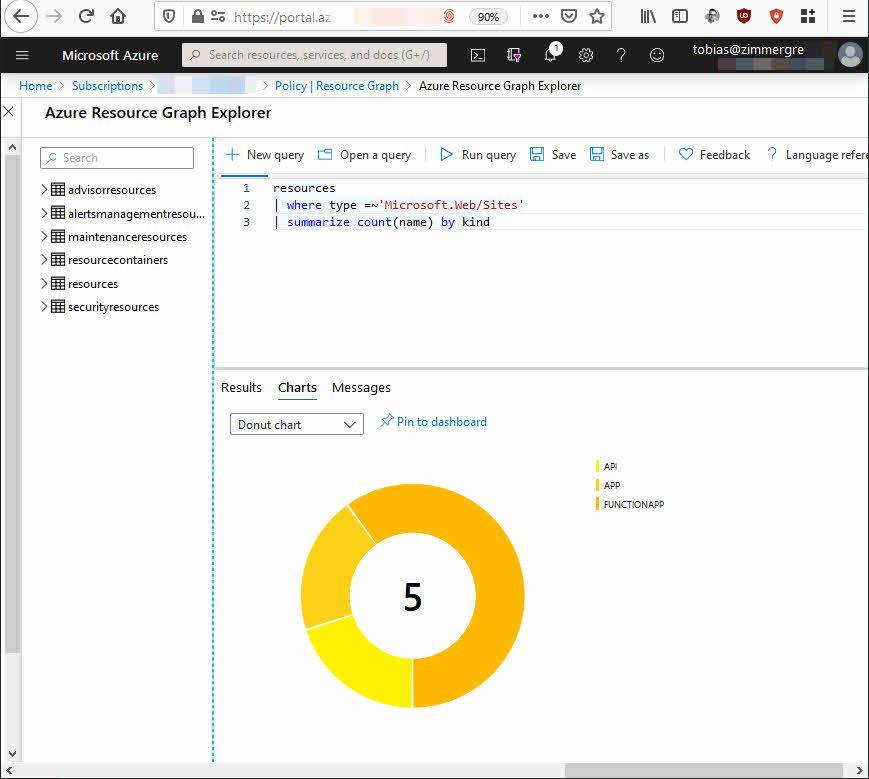This screenshot has height=779, width=869.
Task: Click the feedback smiley icon in header
Action: coord(657,55)
